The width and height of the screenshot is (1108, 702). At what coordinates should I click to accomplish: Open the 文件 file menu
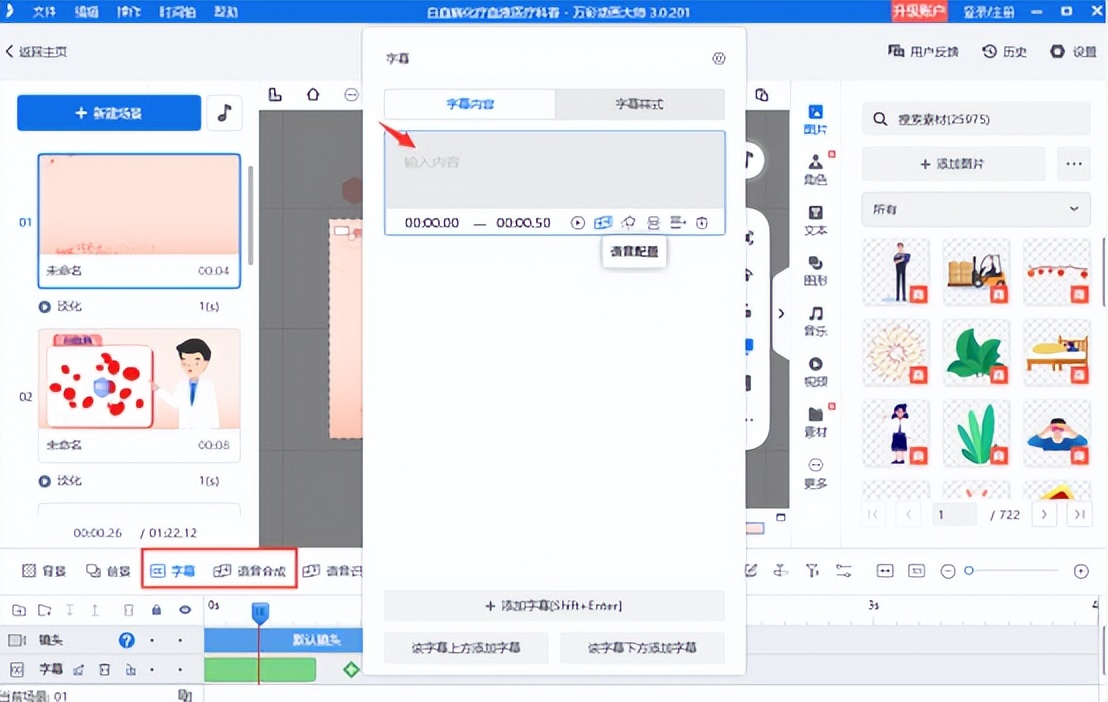point(42,13)
